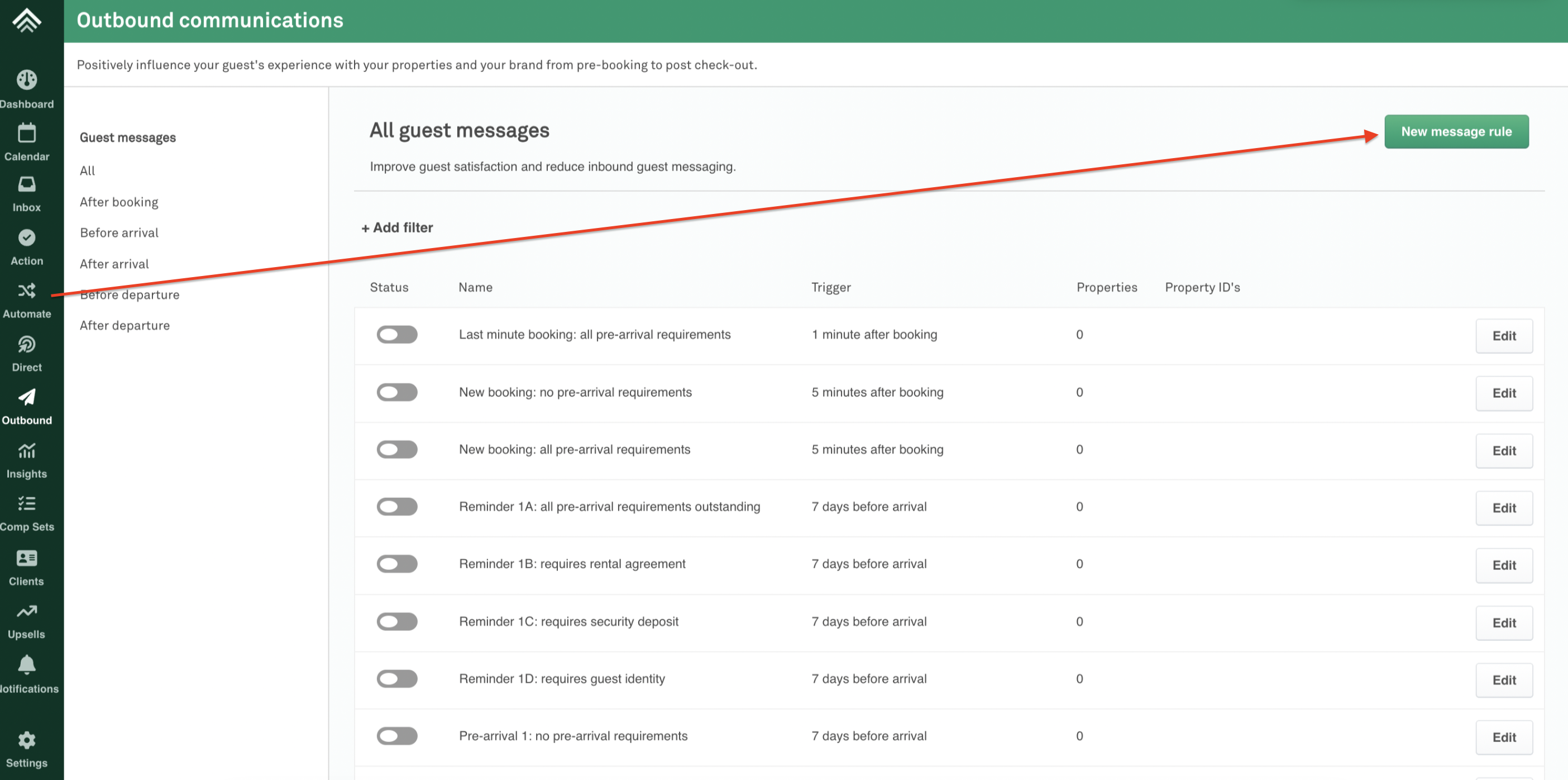Open the Calendar icon in sidebar
This screenshot has height=780, width=1568.
26,133
